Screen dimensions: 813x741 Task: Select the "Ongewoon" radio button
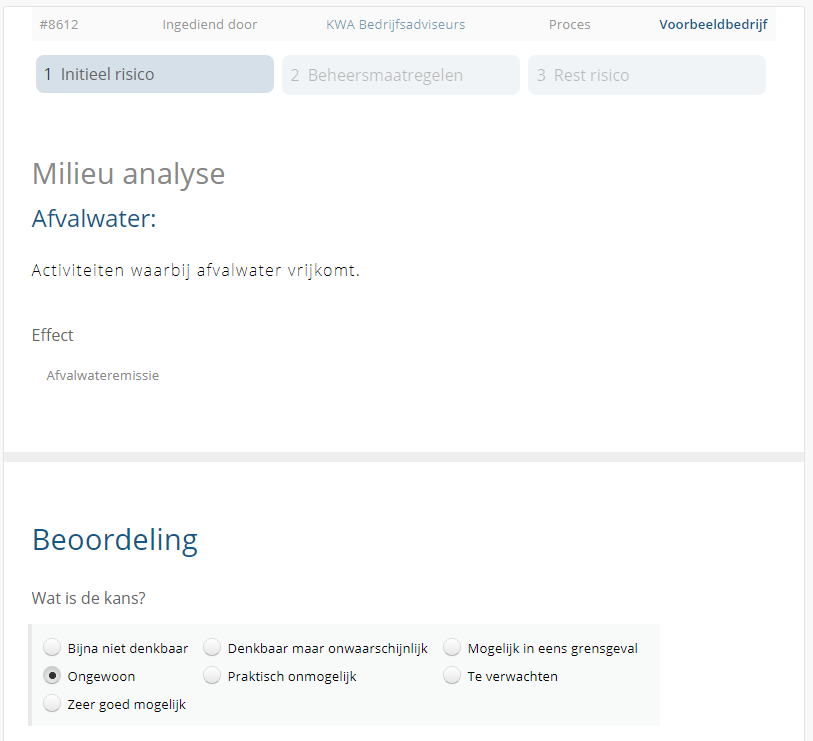pyautogui.click(x=52, y=675)
